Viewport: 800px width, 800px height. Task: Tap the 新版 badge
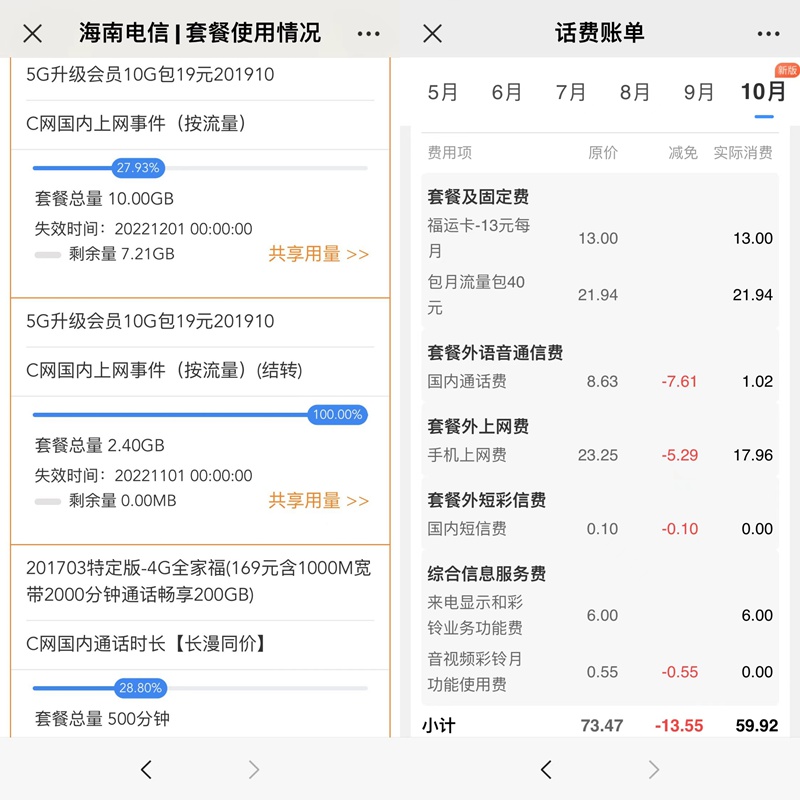(787, 70)
